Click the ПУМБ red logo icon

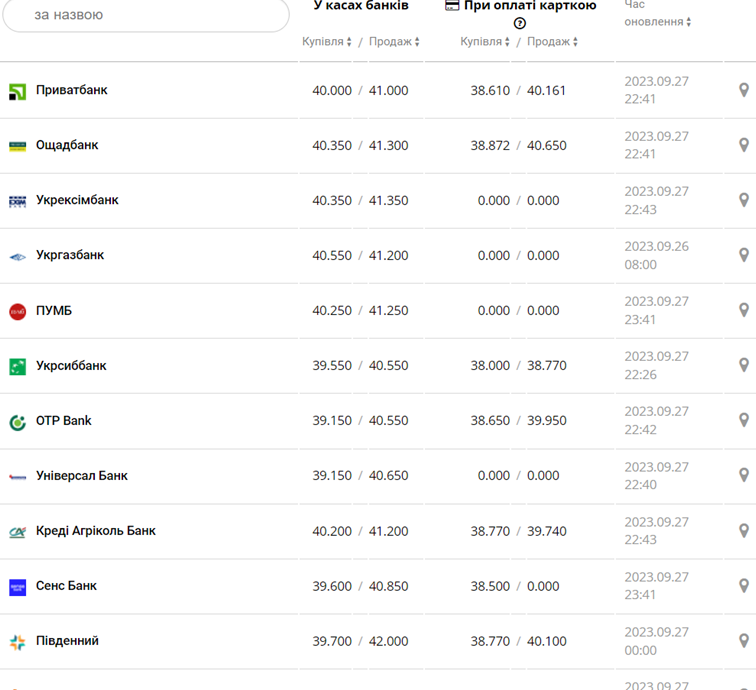17,311
